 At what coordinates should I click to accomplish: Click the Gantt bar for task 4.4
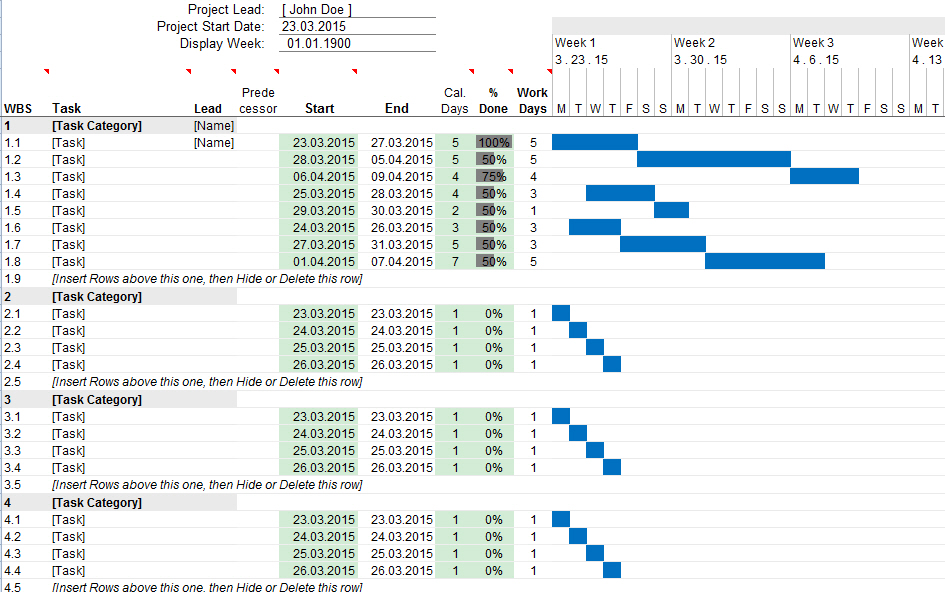[612, 570]
